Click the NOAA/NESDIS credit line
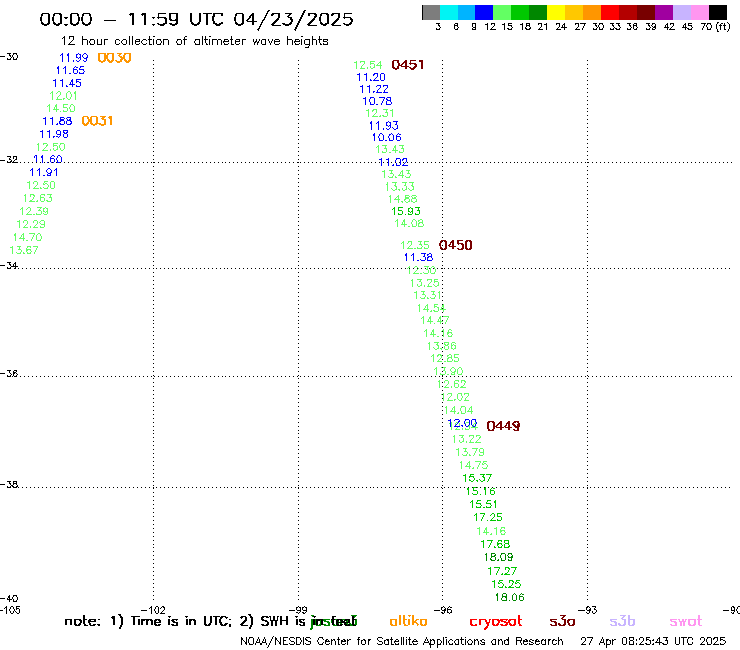Screen dimensions: 740x650 [x=402, y=642]
